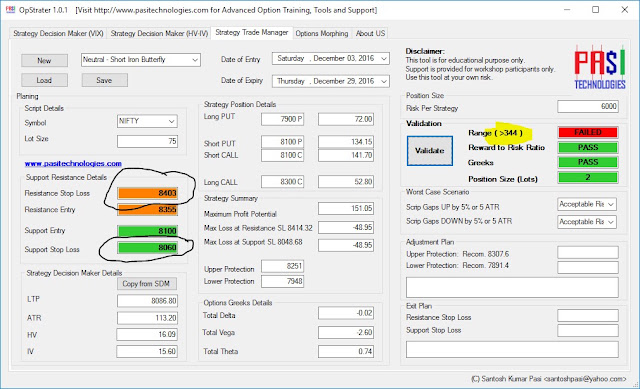Click Max Loss at Resistance SL value field
640x389 pixels.
(x=346, y=227)
